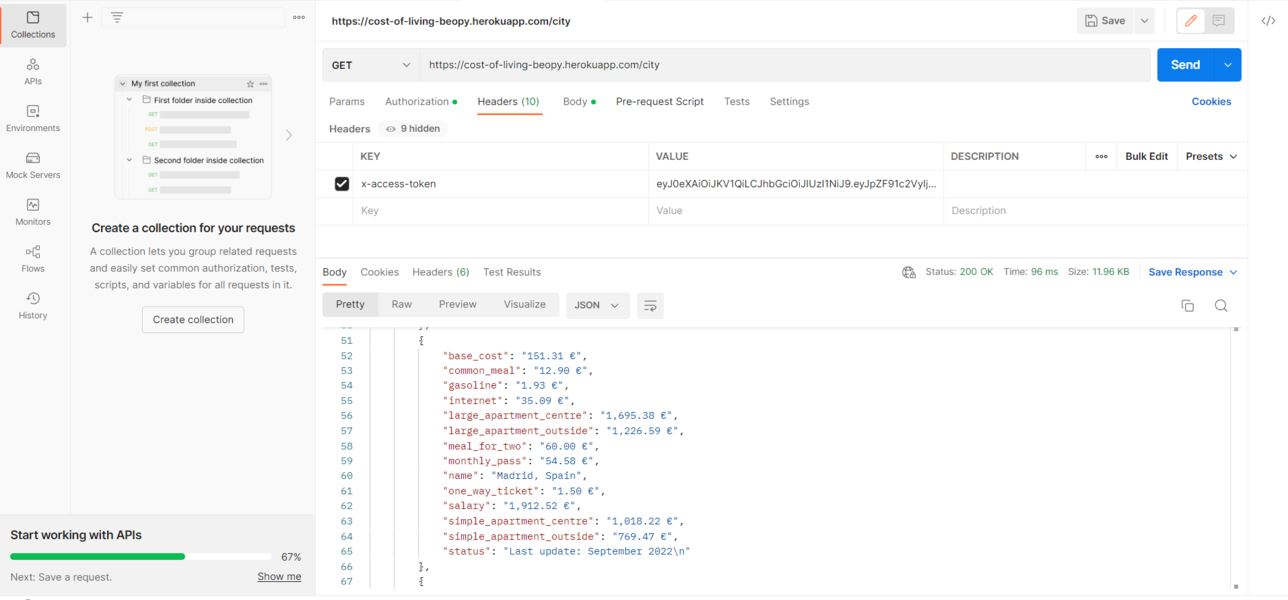Open the Test Results tab
Image resolution: width=1288 pixels, height=600 pixels.
(512, 272)
